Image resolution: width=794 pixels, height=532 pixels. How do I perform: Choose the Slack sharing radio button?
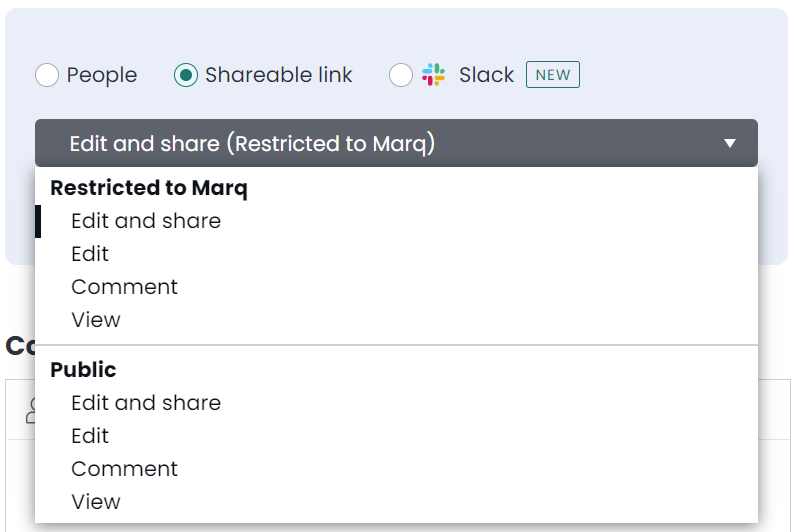pyautogui.click(x=401, y=75)
